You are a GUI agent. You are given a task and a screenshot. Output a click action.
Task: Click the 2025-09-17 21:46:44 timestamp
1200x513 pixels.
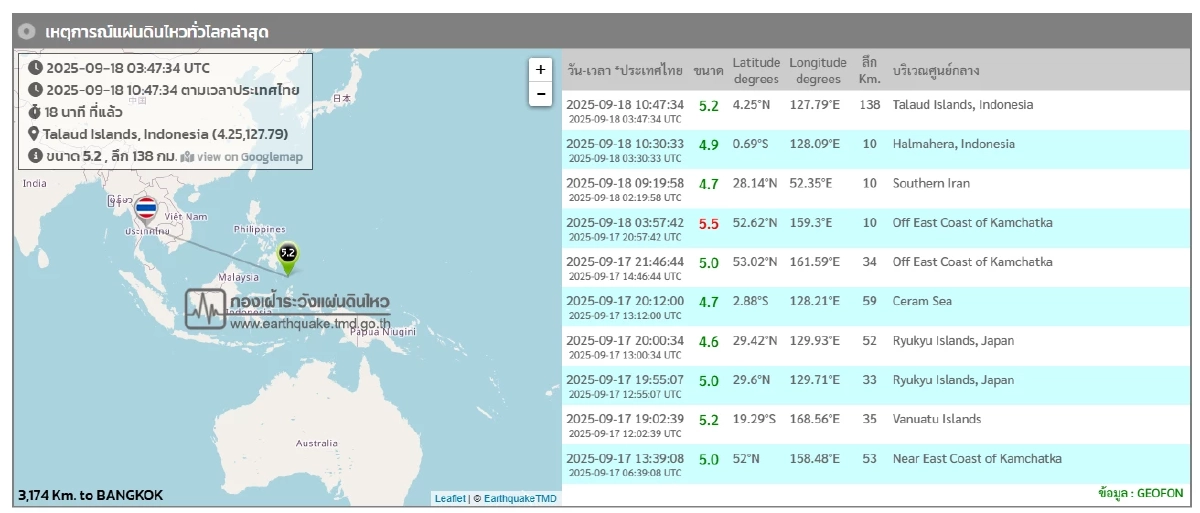click(x=625, y=262)
